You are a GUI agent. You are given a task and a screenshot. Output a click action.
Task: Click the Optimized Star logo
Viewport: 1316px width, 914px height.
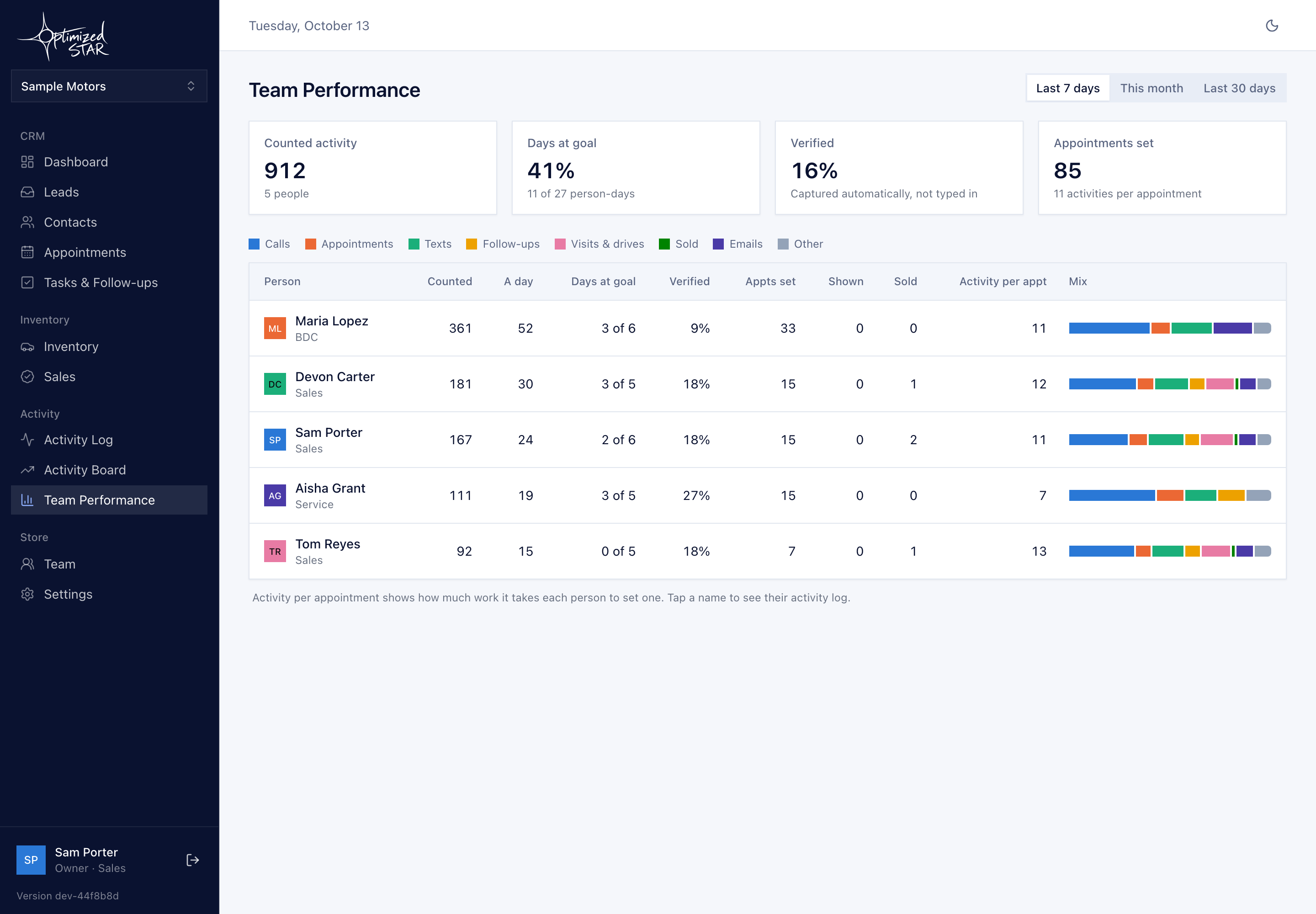[63, 37]
